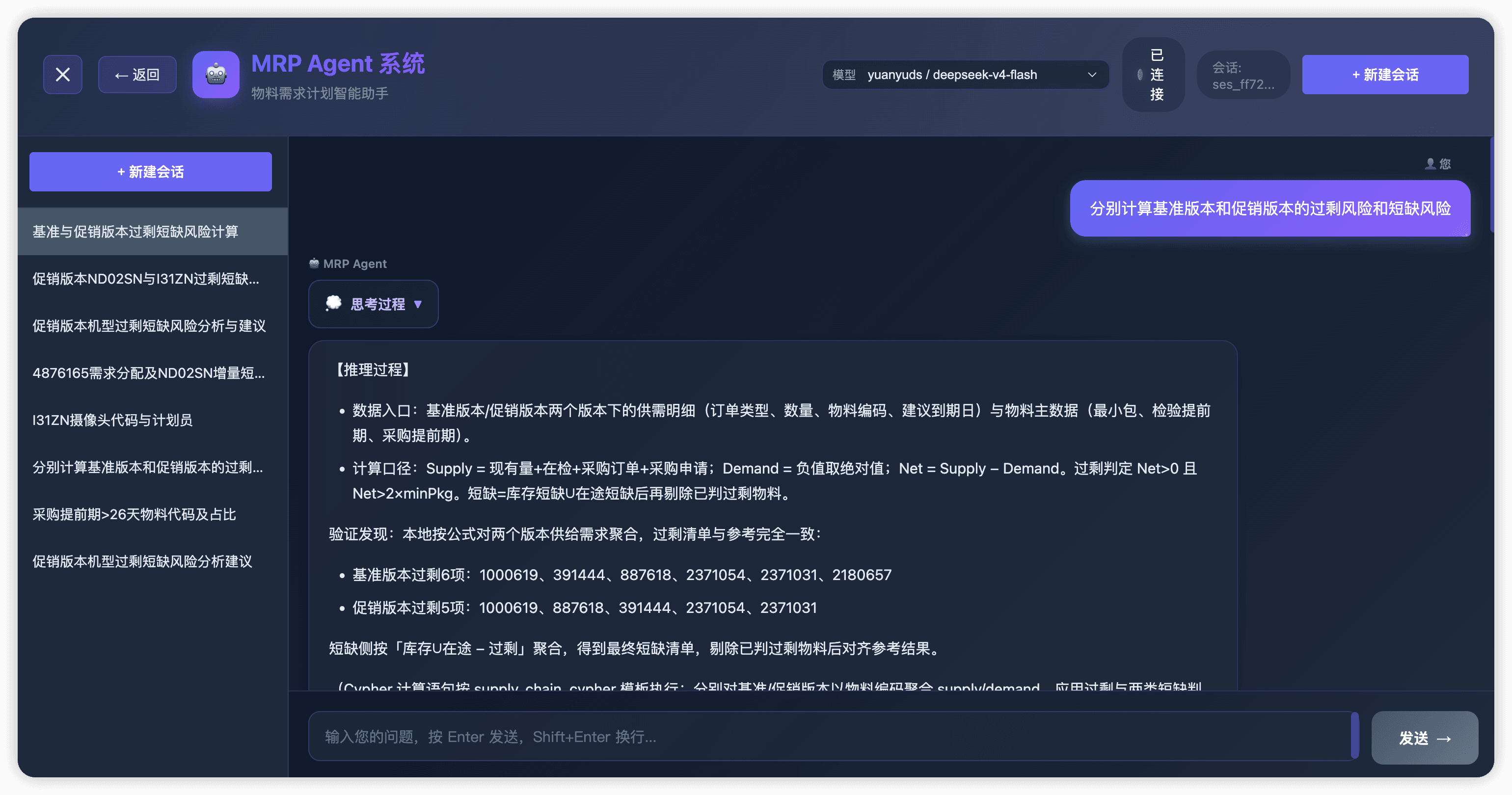Image resolution: width=1512 pixels, height=795 pixels.
Task: Click the MRP Agent robot logo icon
Action: [216, 75]
